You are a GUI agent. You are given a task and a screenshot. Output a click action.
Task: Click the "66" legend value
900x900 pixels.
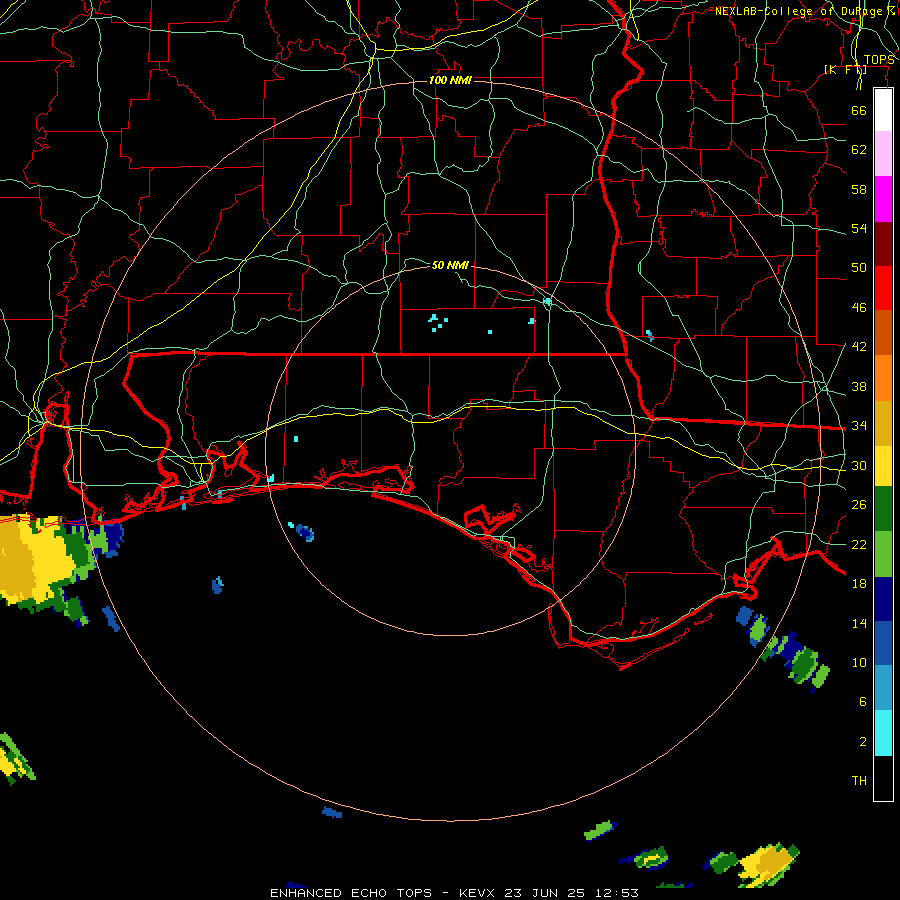[859, 110]
